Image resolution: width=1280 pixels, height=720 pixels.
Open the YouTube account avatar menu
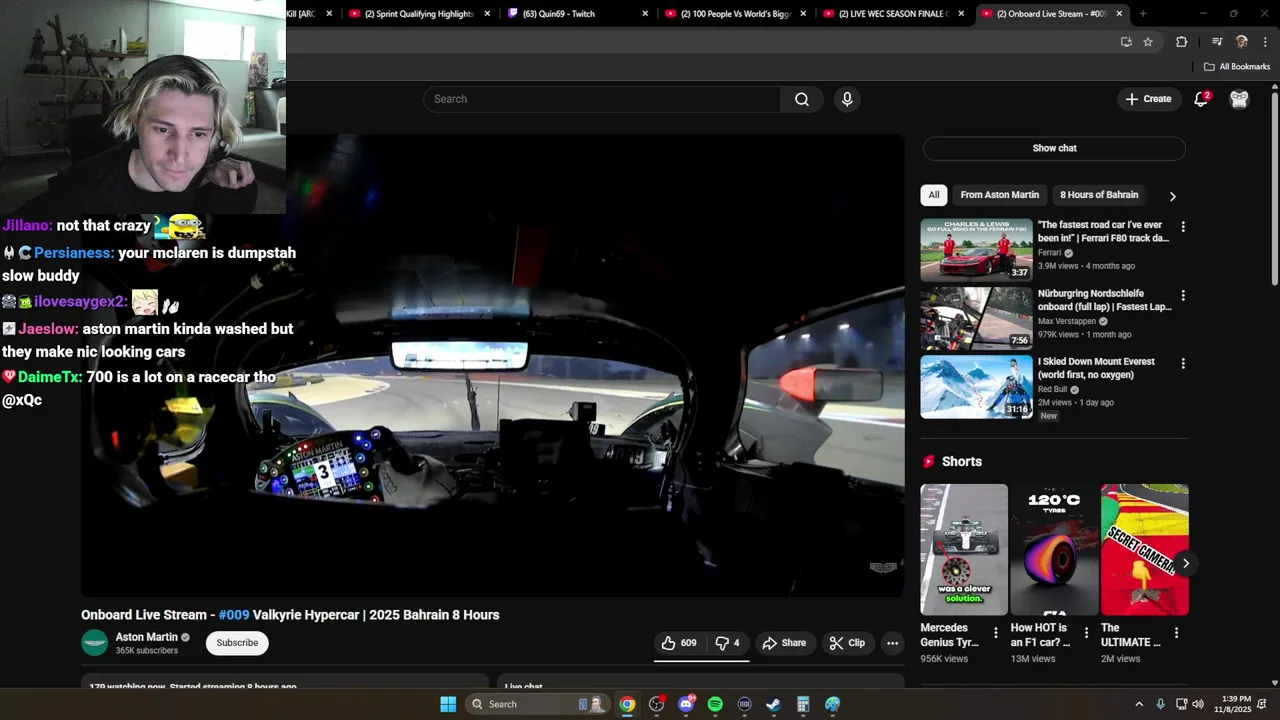pos(1239,99)
